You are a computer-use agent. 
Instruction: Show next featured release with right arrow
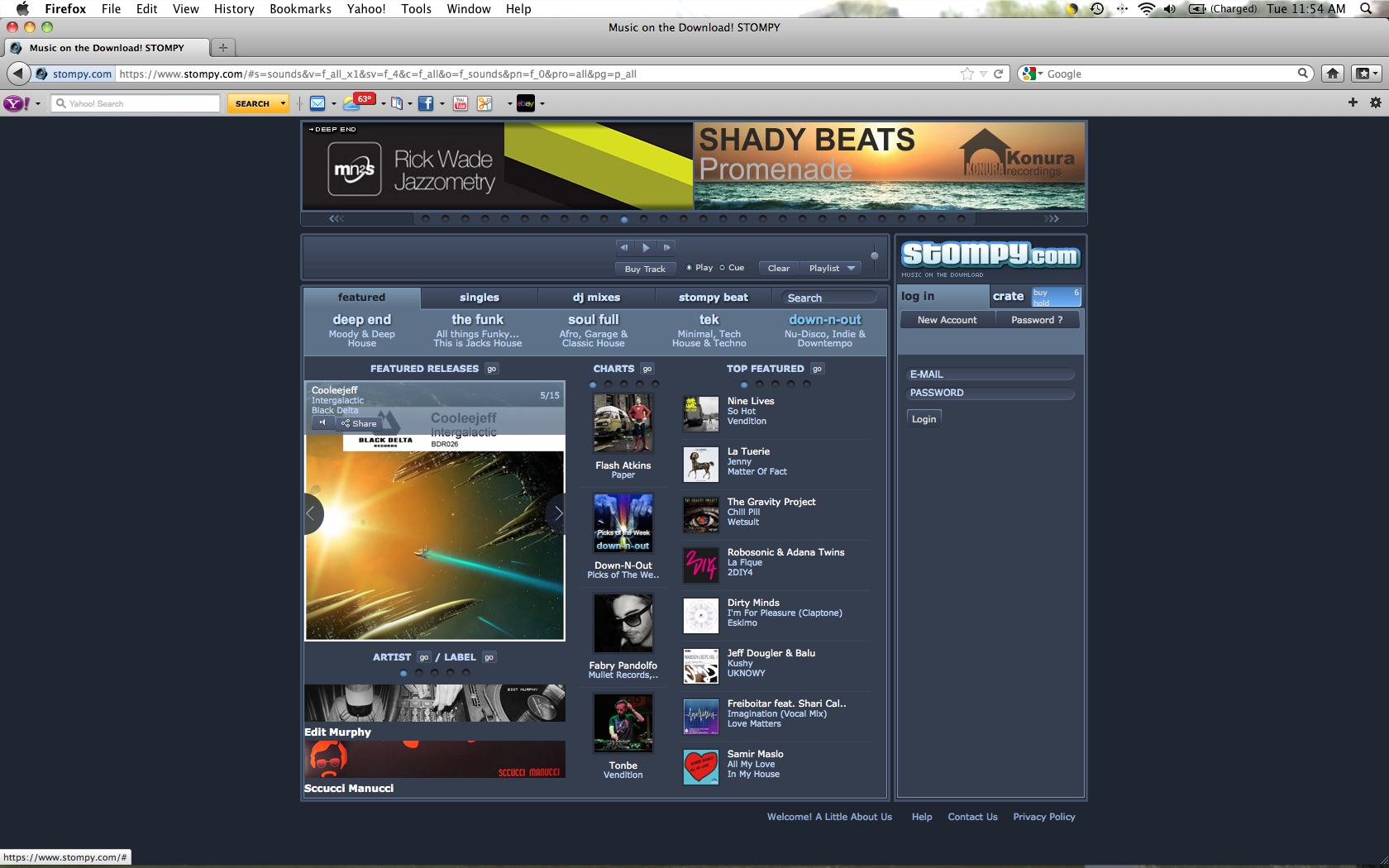[556, 513]
